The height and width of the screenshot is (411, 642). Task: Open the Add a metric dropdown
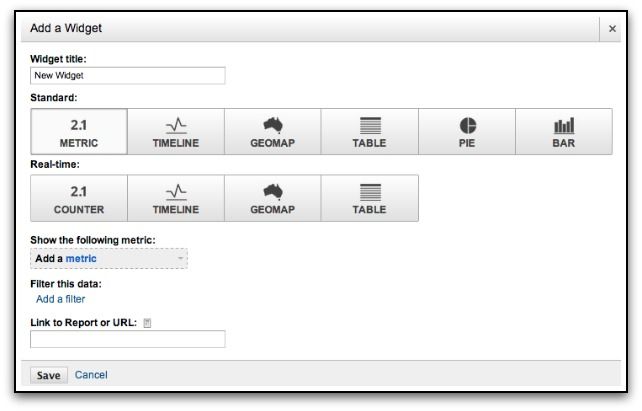click(x=109, y=259)
